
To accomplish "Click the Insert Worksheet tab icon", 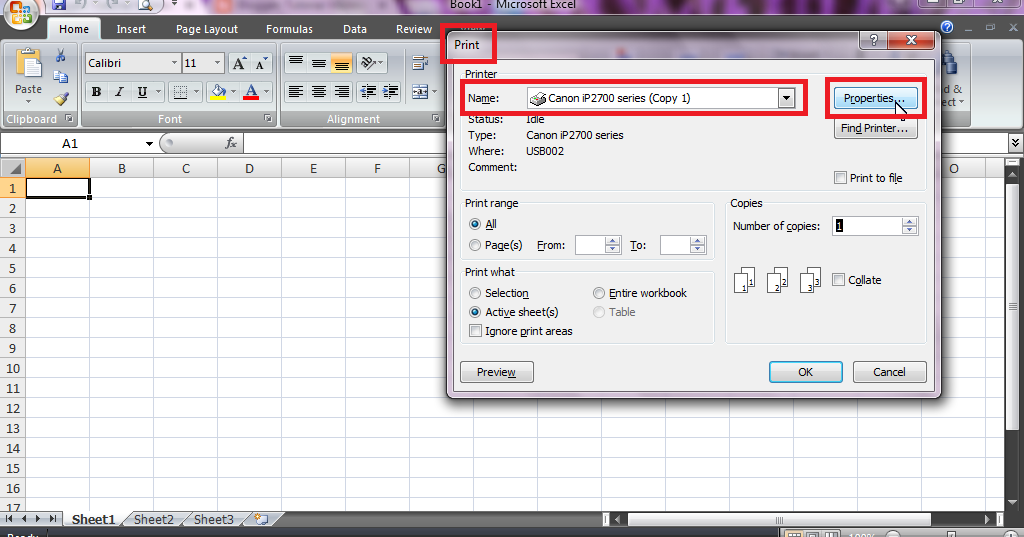I will pyautogui.click(x=261, y=519).
